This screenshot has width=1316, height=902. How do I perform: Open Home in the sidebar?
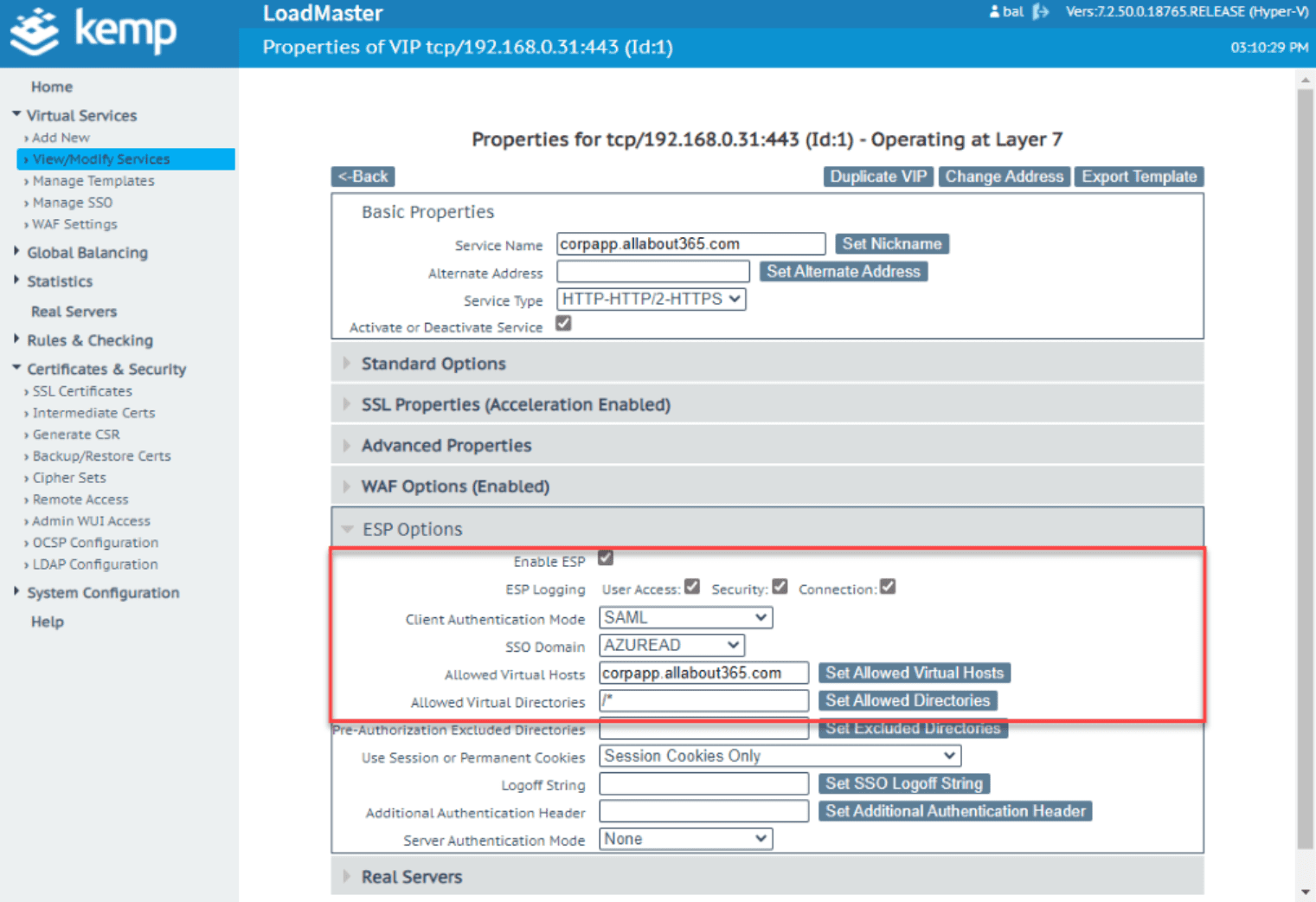[x=52, y=87]
